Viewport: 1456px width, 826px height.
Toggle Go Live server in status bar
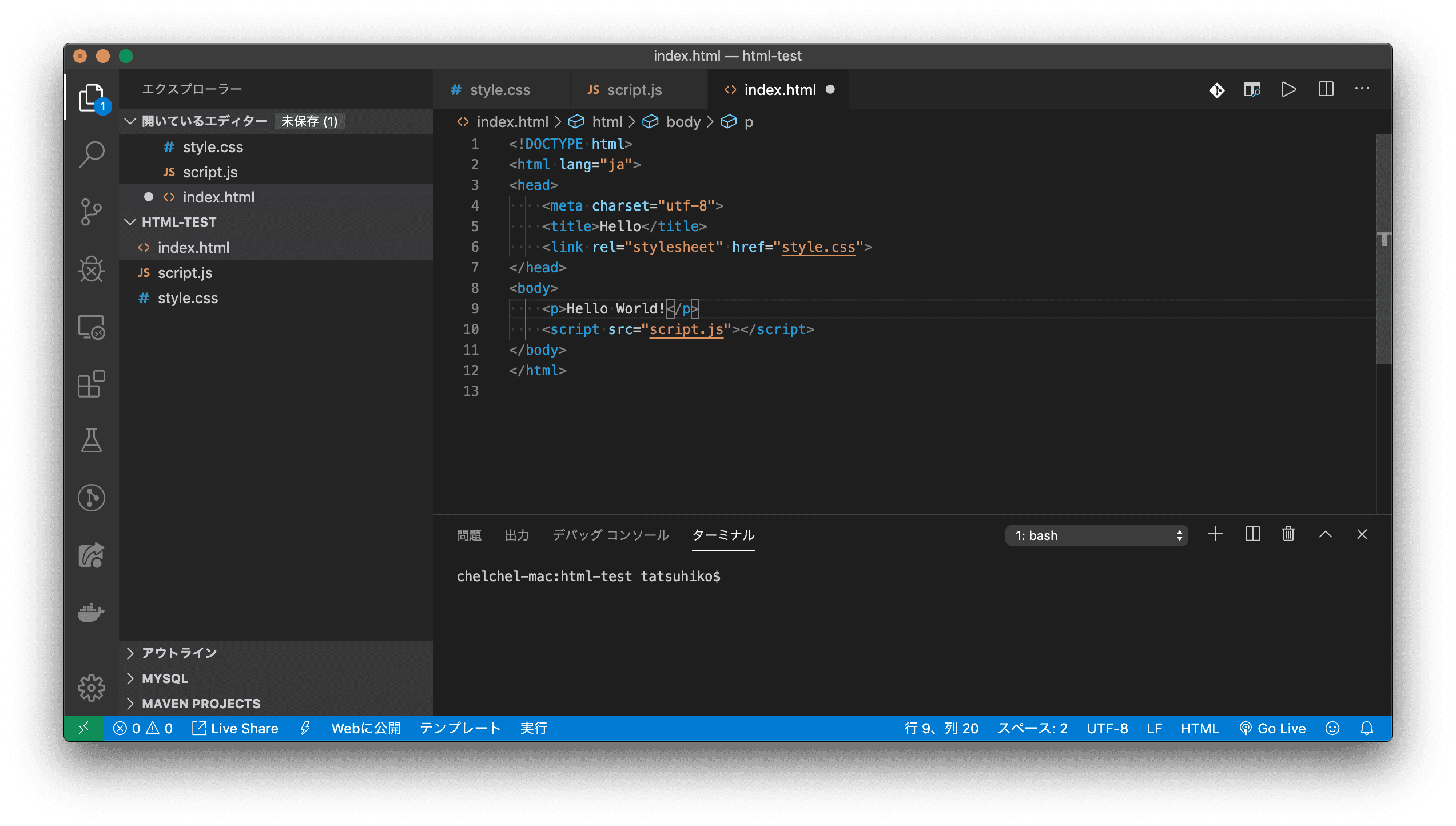(1273, 728)
